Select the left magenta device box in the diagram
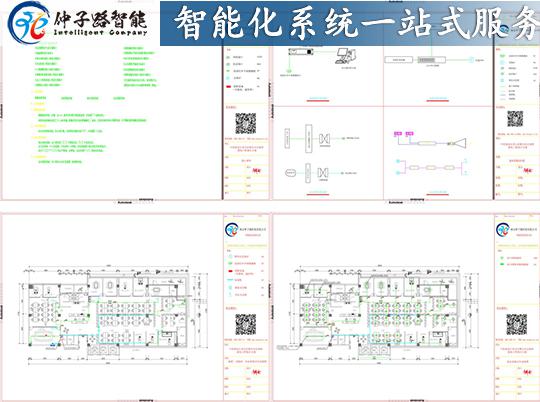 click(398, 133)
